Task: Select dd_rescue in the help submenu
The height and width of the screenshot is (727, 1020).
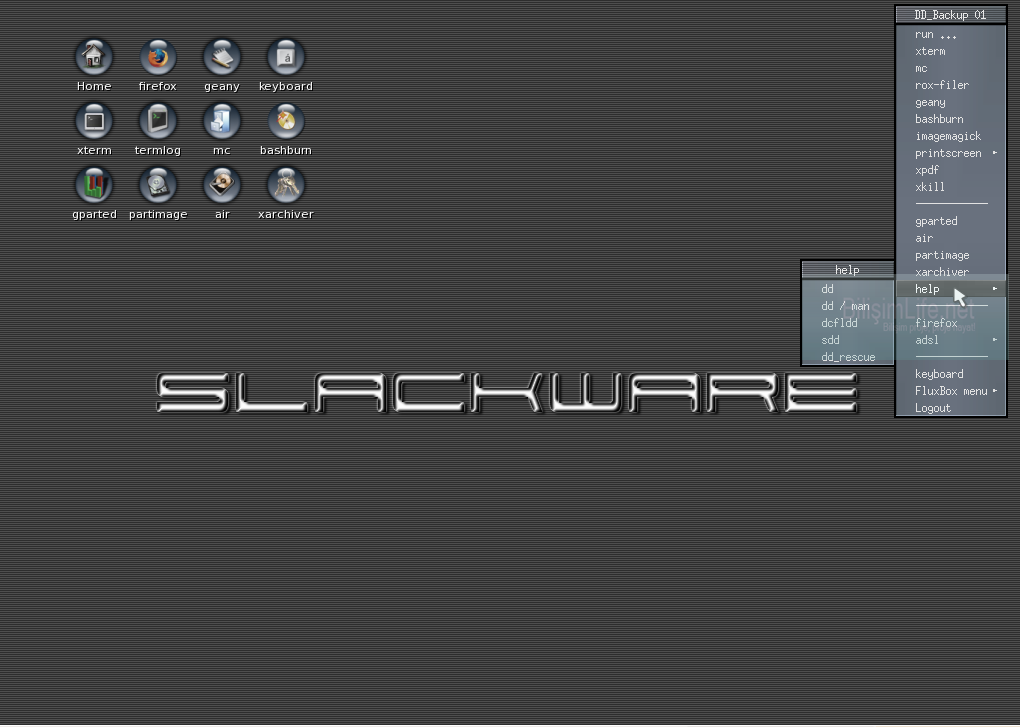Action: 848,356
